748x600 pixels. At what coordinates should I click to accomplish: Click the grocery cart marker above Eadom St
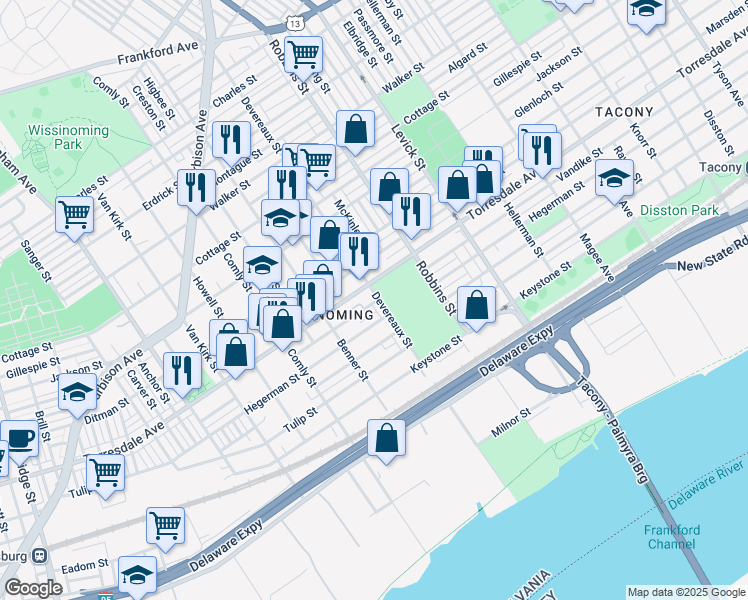(166, 527)
